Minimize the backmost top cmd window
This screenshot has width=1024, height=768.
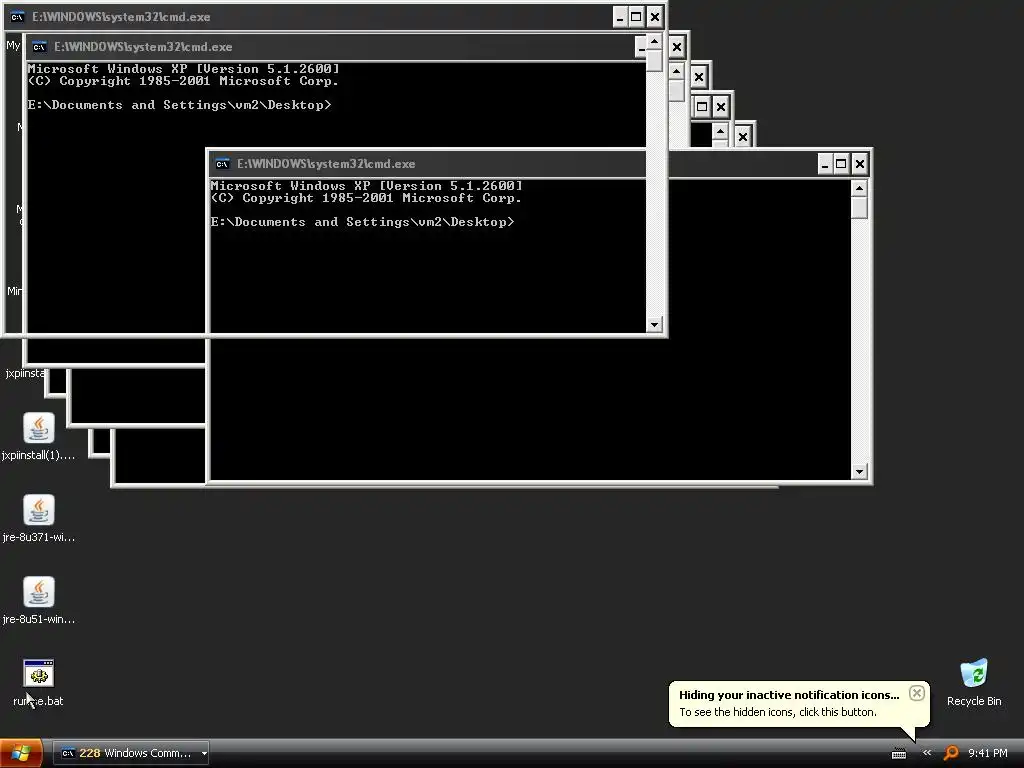[620, 17]
